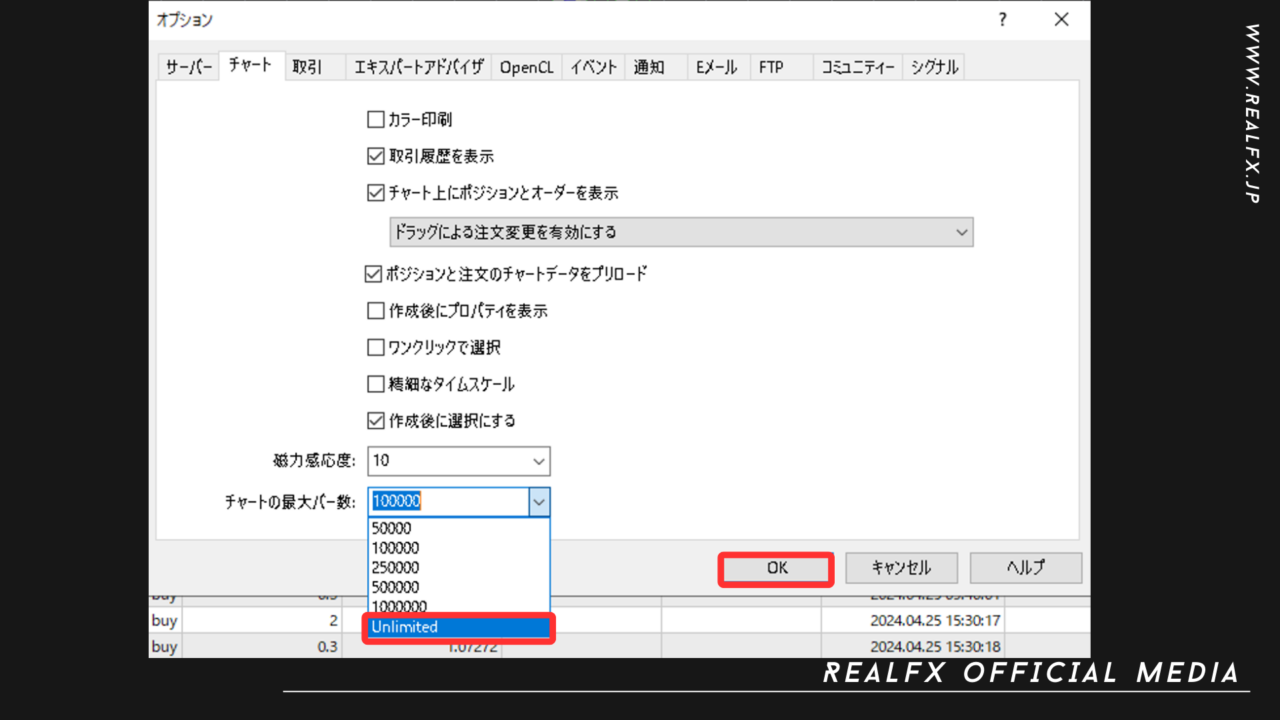Image resolution: width=1280 pixels, height=720 pixels.
Task: Check the ワンクリックで選択 option
Action: [376, 347]
